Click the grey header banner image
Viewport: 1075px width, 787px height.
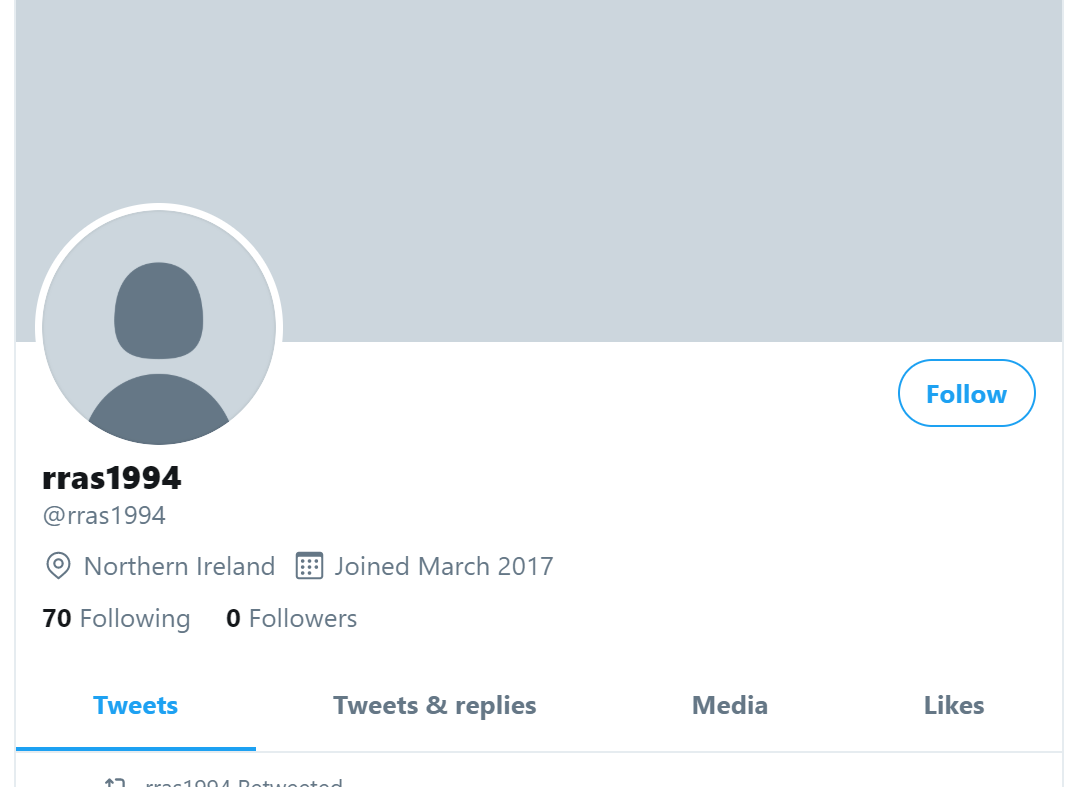539,137
